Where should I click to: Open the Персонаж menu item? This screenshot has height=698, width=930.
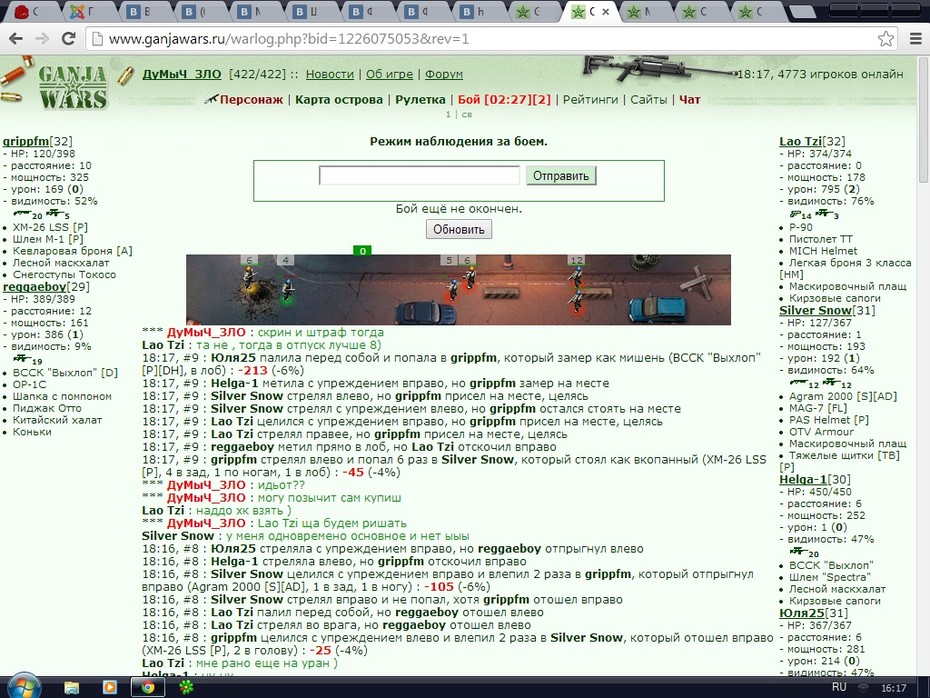coord(251,100)
